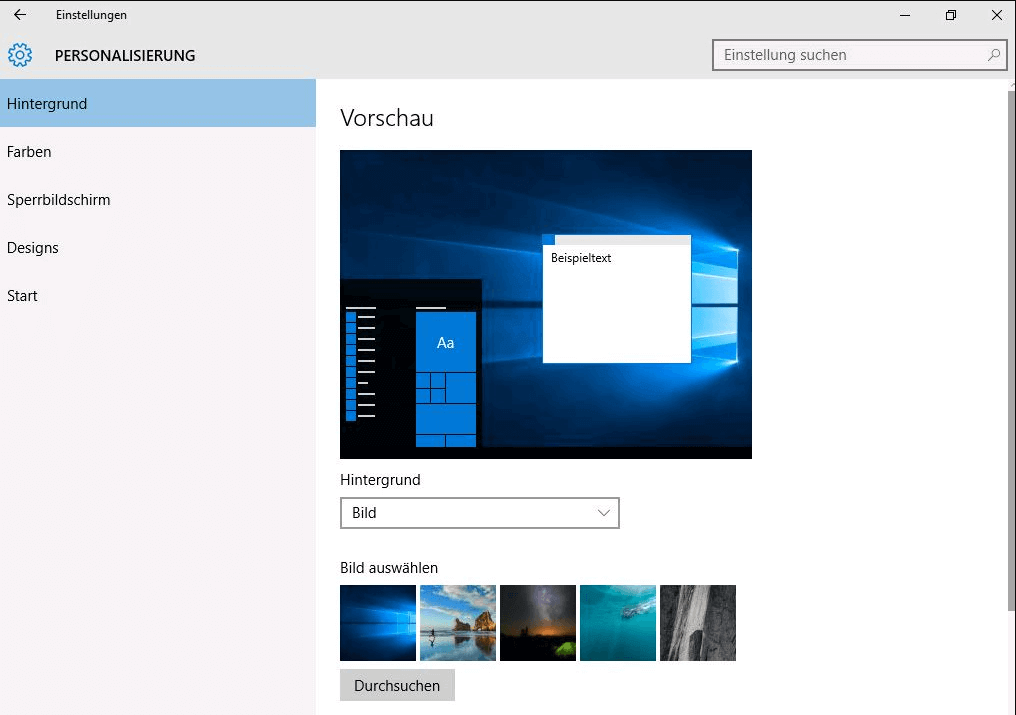The image size is (1016, 715).
Task: Go back with the arrow icon
Action: click(x=20, y=14)
